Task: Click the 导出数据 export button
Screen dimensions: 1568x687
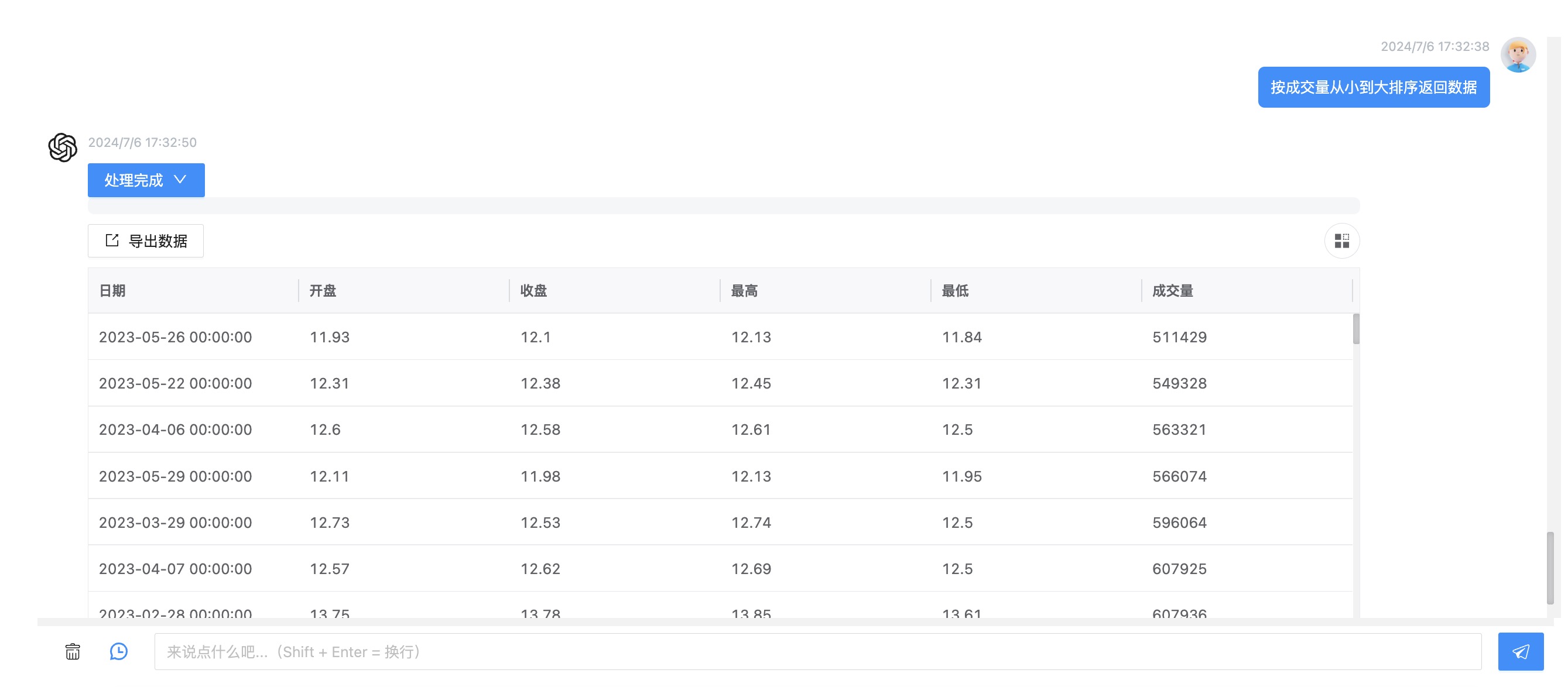Action: pos(145,241)
